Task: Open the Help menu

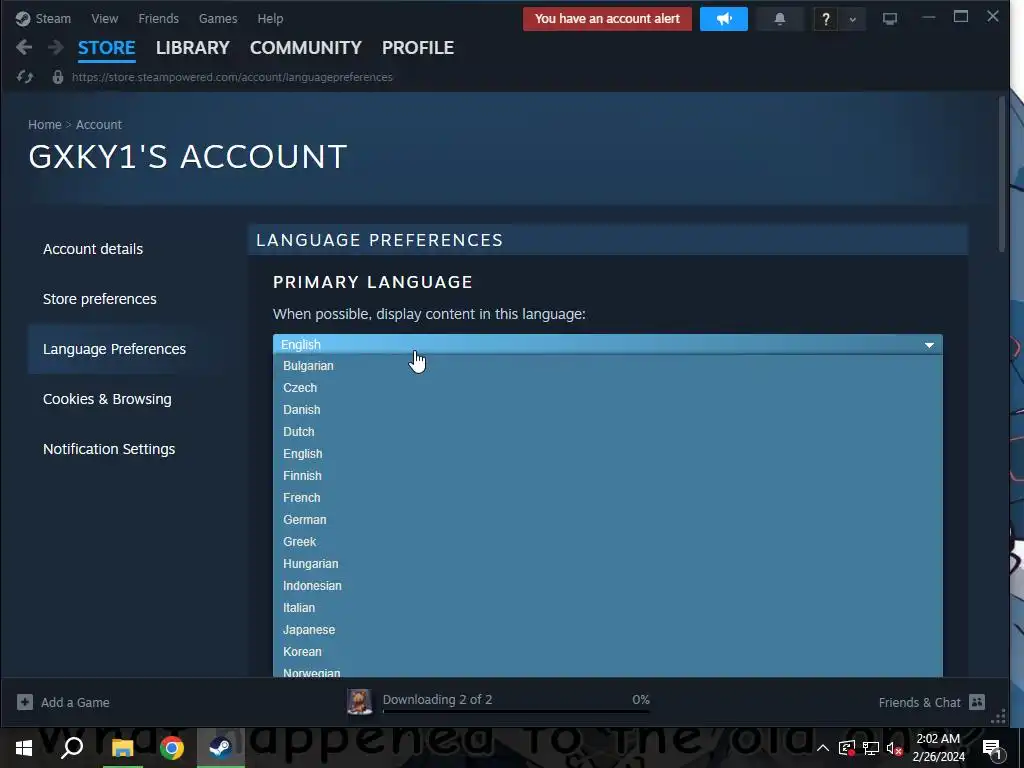Action: tap(270, 18)
